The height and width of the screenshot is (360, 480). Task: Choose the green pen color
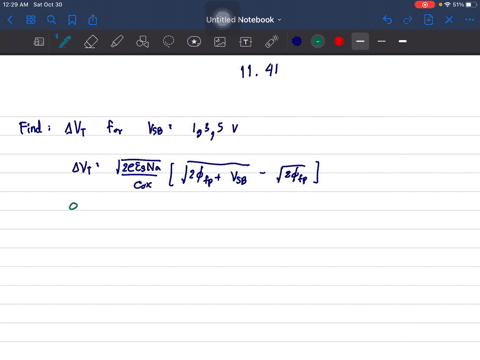(318, 41)
